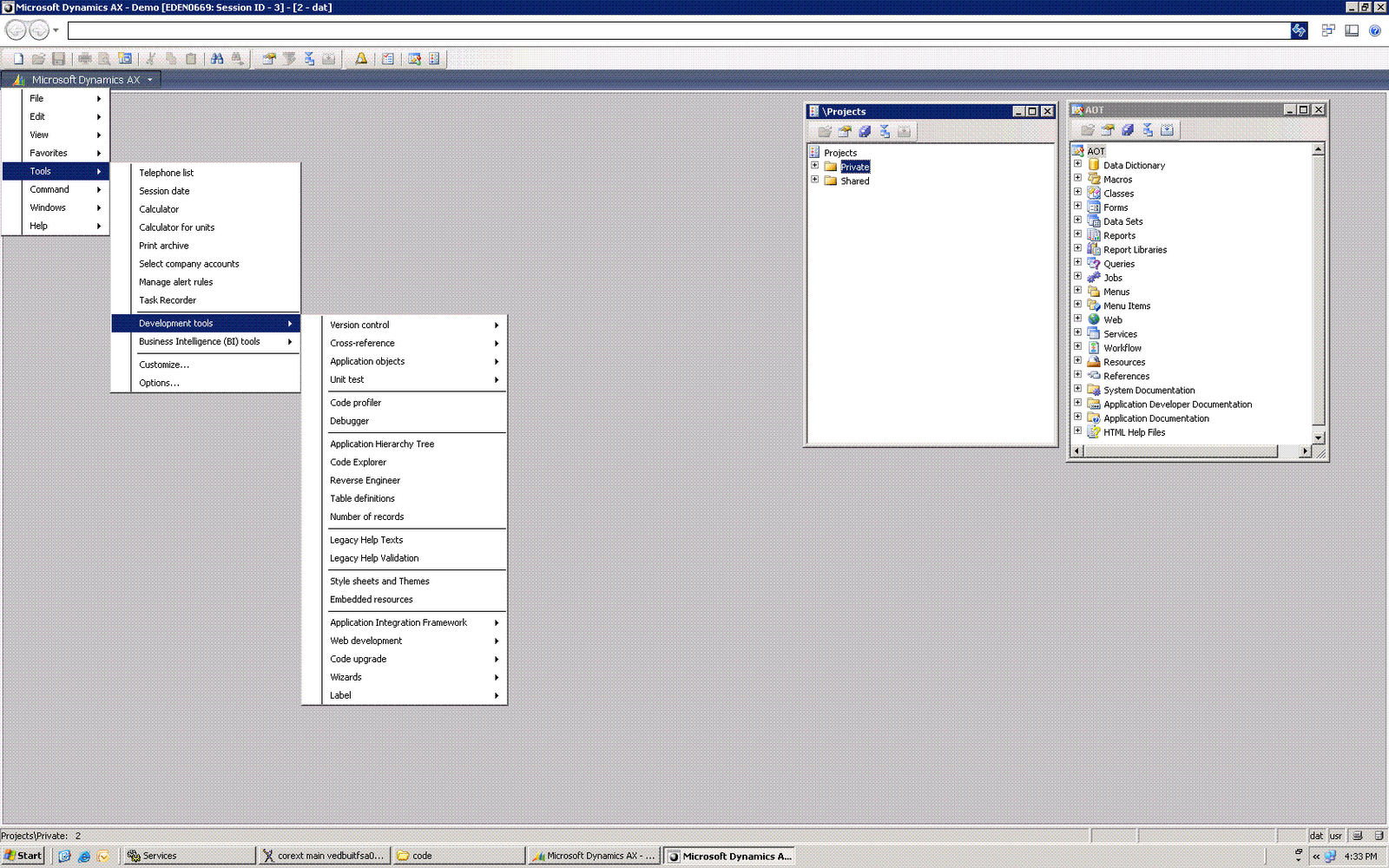This screenshot has width=1389, height=868.
Task: Click the Properties icon in Projects window toolbar
Action: pyautogui.click(x=845, y=132)
